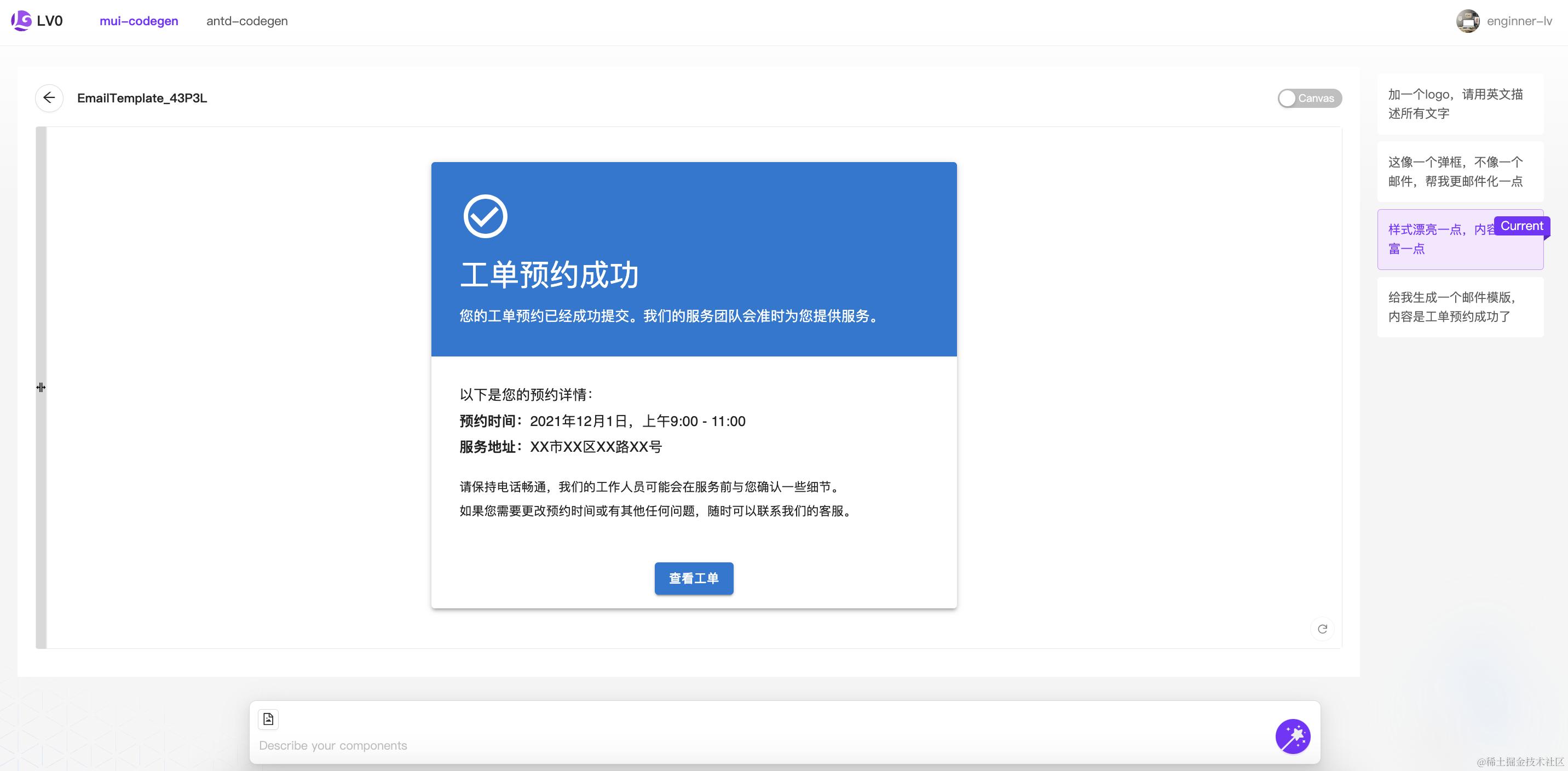Click the refresh icon in preview corner
Screen dimensions: 1568x771
pyautogui.click(x=1322, y=629)
